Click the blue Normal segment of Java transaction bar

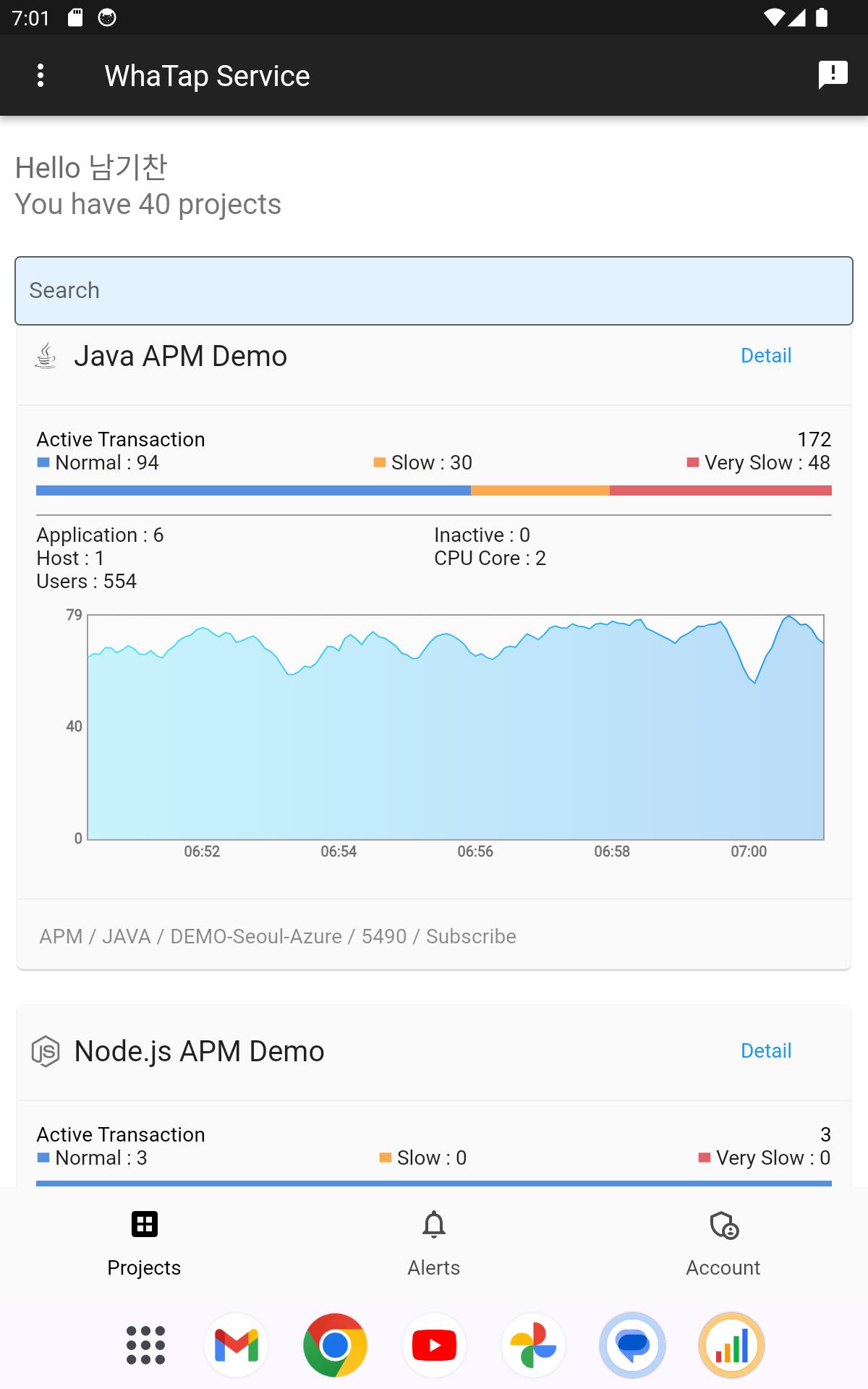pyautogui.click(x=253, y=490)
